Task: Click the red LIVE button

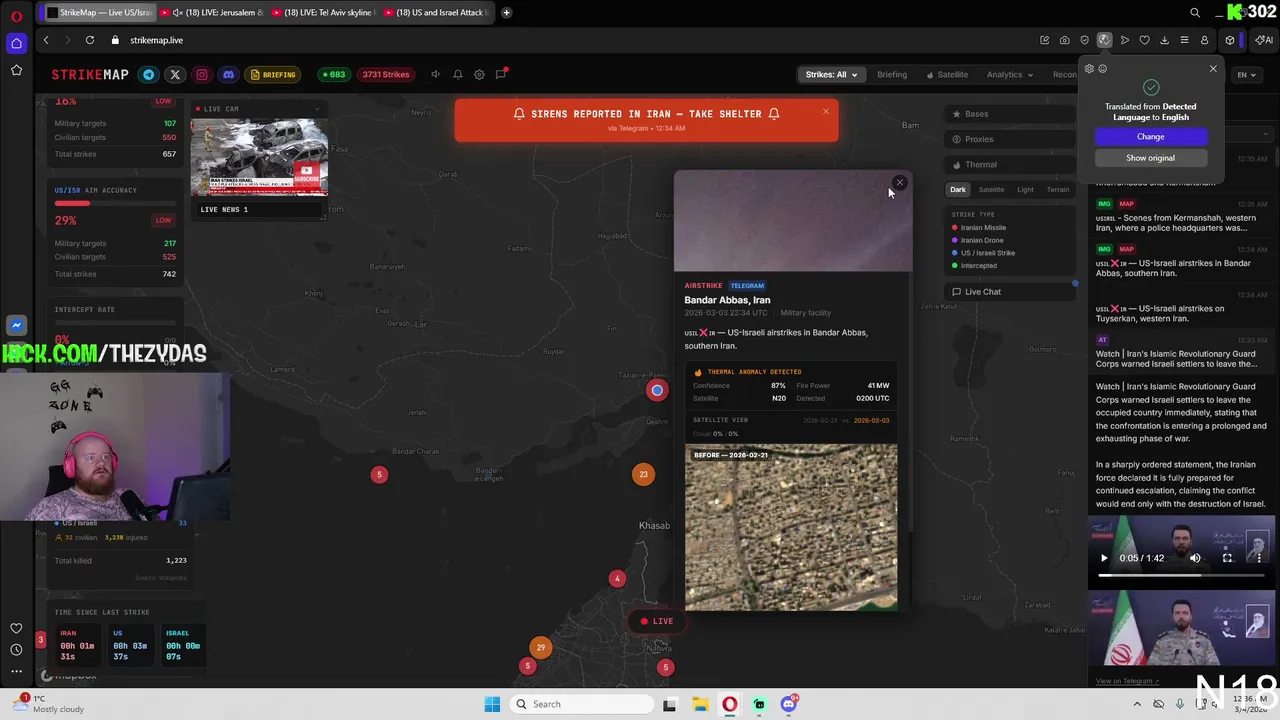Action: [656, 621]
